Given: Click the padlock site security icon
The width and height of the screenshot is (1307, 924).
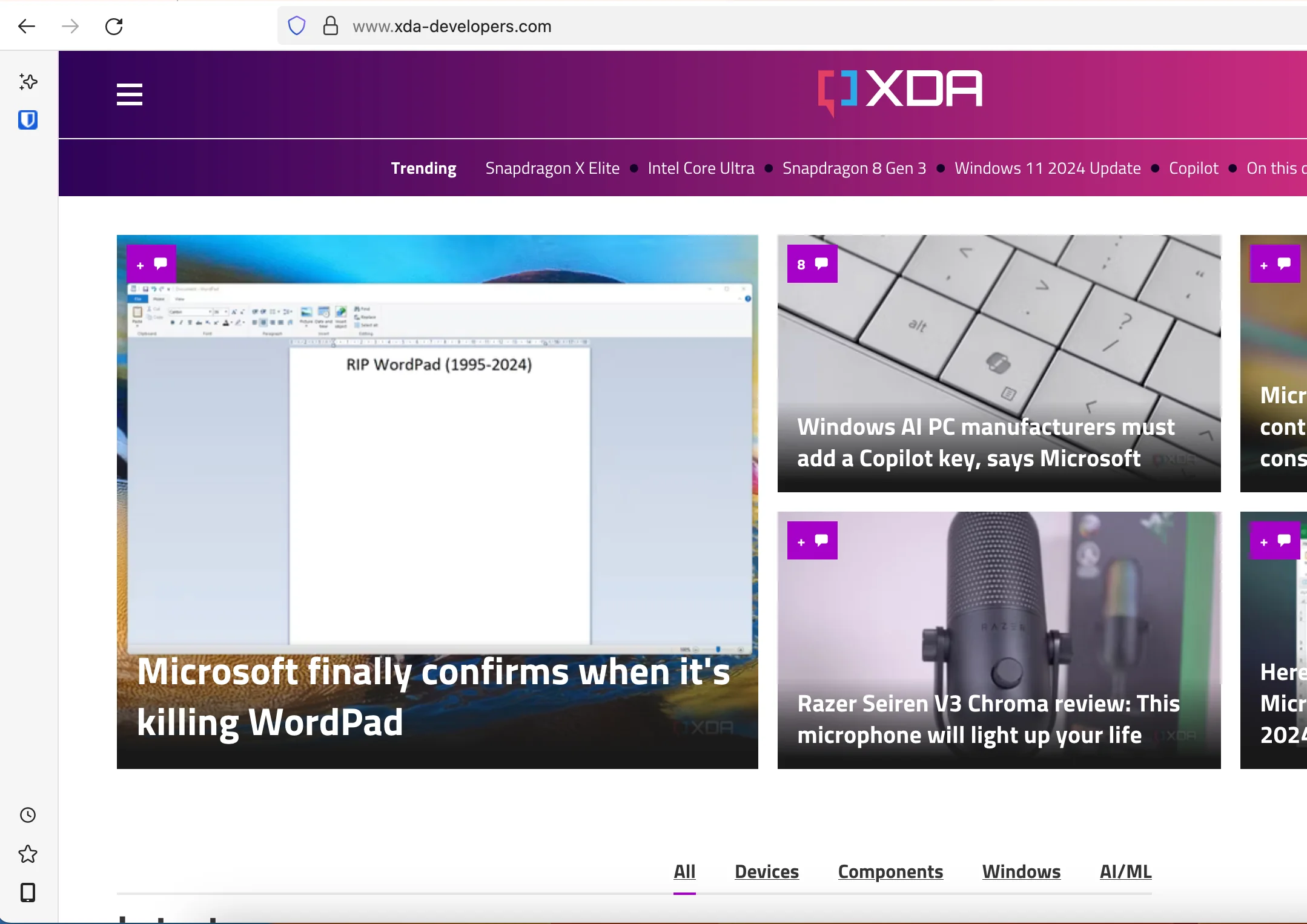Looking at the screenshot, I should point(330,26).
